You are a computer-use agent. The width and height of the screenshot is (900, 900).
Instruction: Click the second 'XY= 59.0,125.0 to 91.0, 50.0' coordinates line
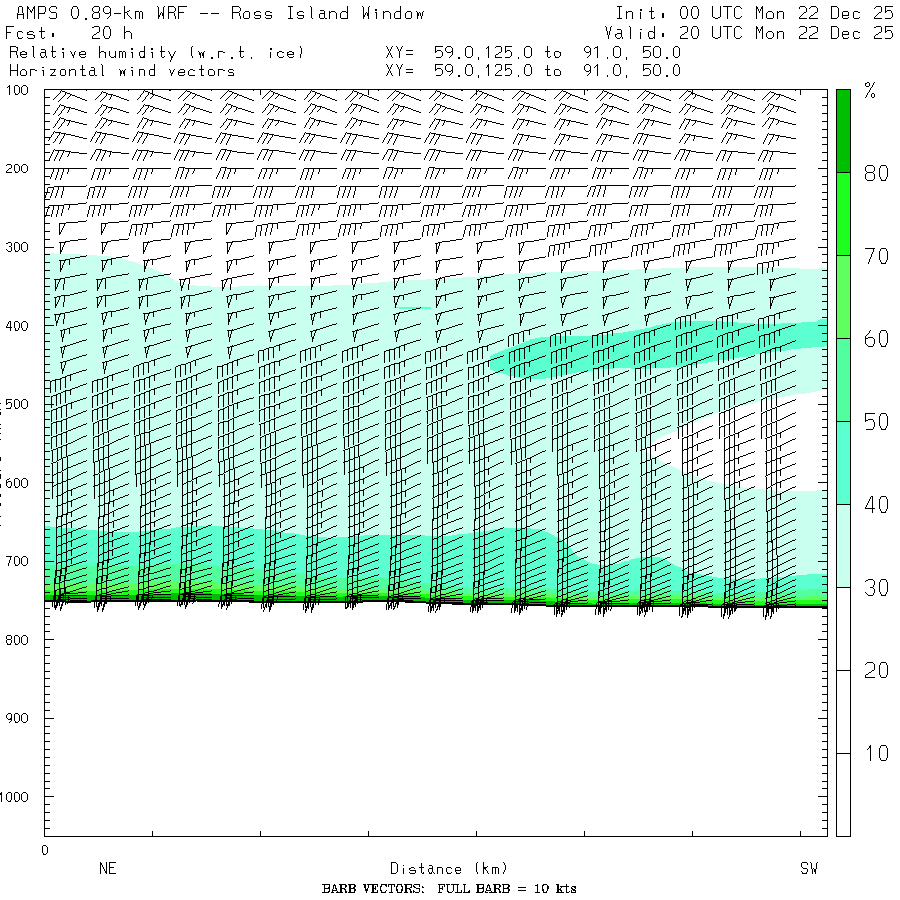533,71
